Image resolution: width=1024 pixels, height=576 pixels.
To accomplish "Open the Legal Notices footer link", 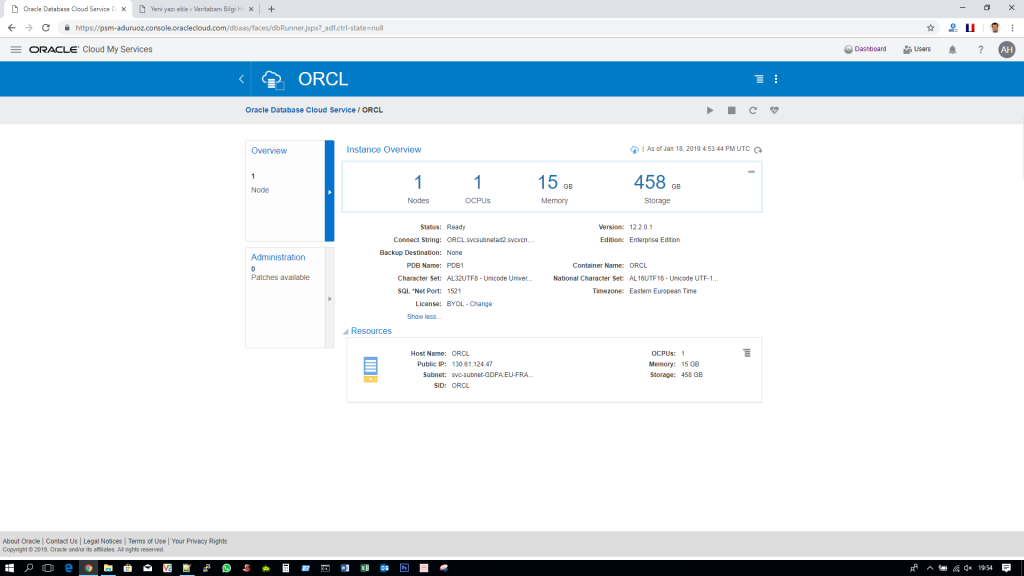I will pos(103,541).
